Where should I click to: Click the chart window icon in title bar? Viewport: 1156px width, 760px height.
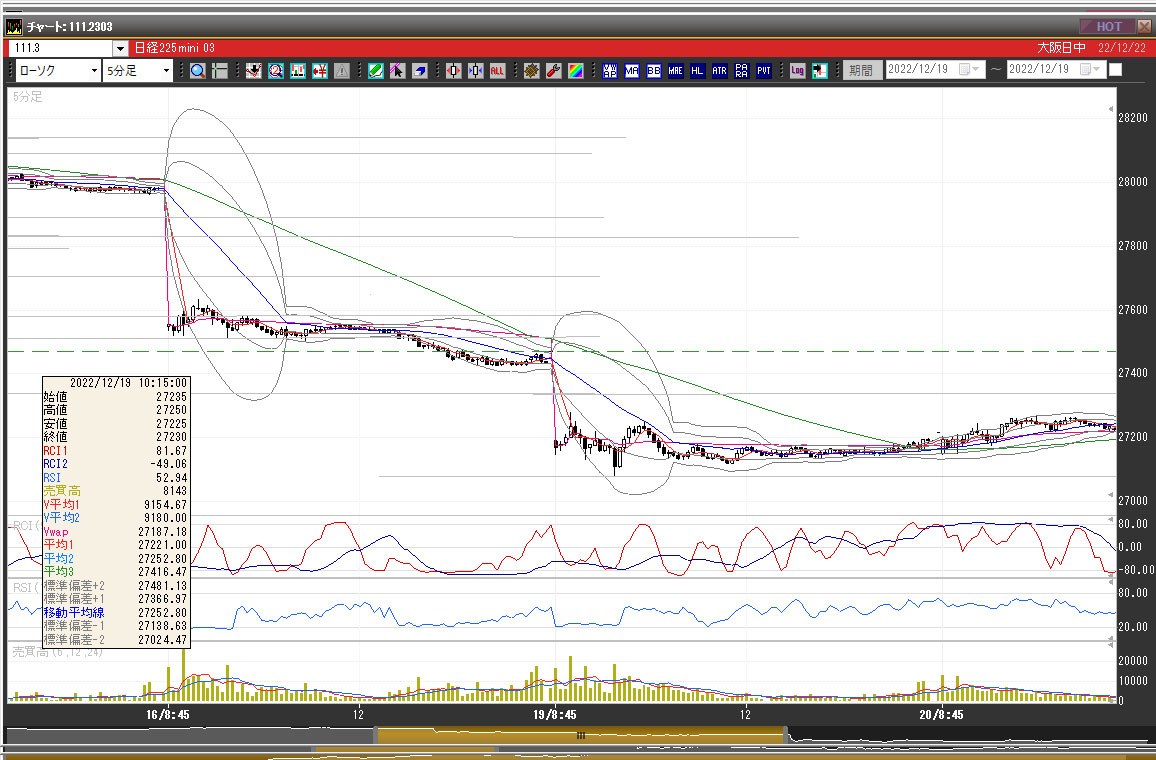pyautogui.click(x=14, y=27)
